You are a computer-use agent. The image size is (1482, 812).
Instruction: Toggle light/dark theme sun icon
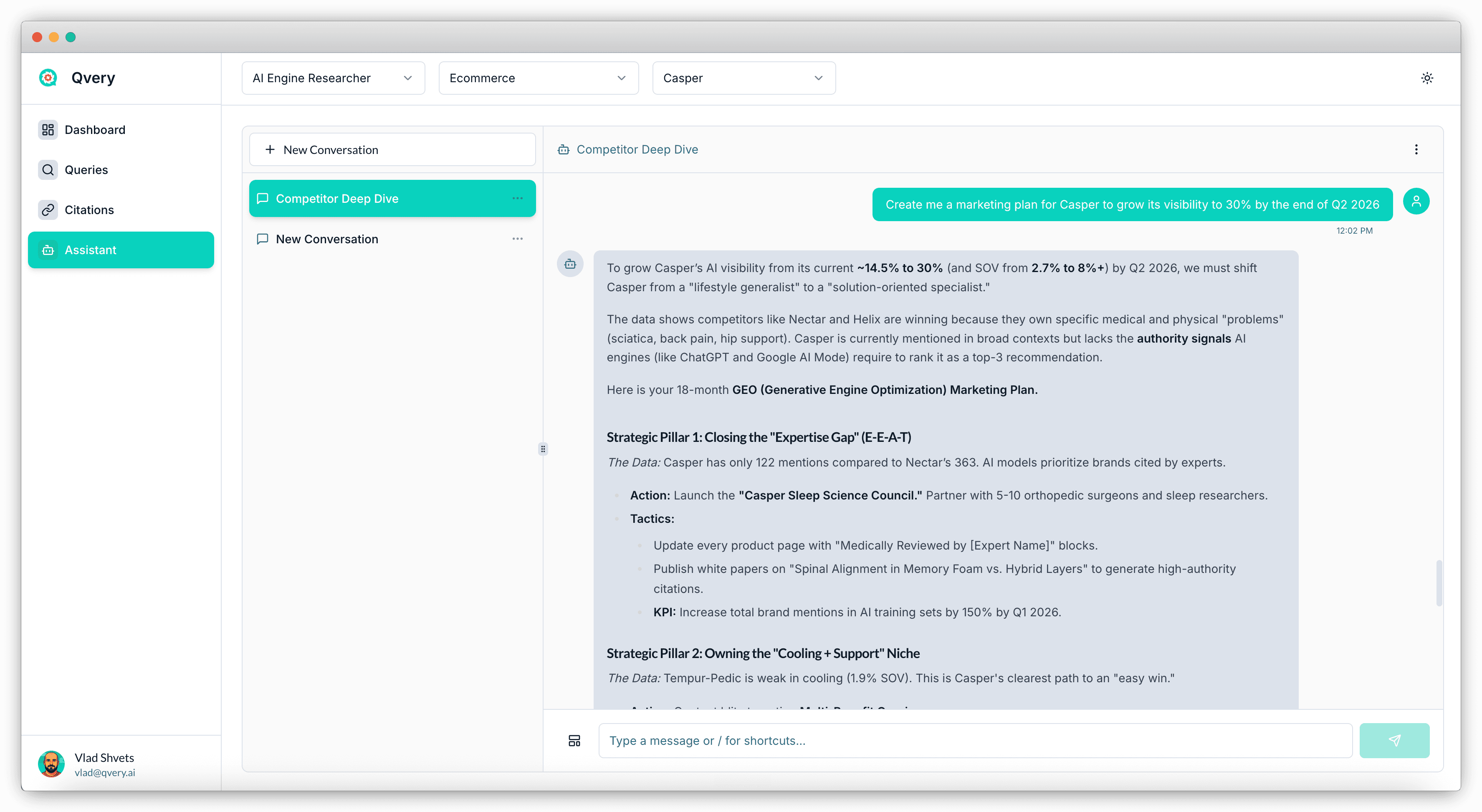(1427, 78)
